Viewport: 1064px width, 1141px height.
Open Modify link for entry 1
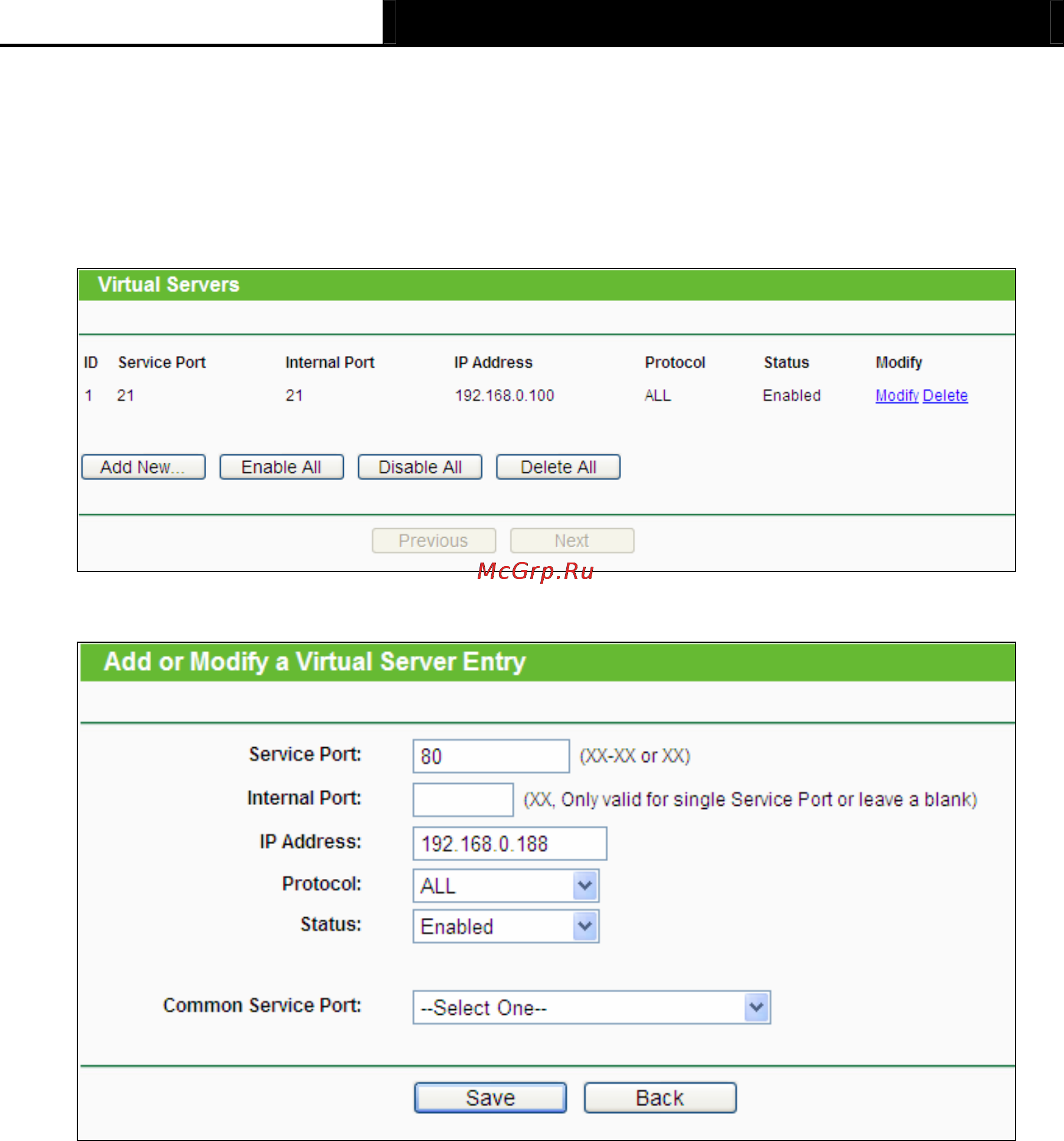pos(897,395)
